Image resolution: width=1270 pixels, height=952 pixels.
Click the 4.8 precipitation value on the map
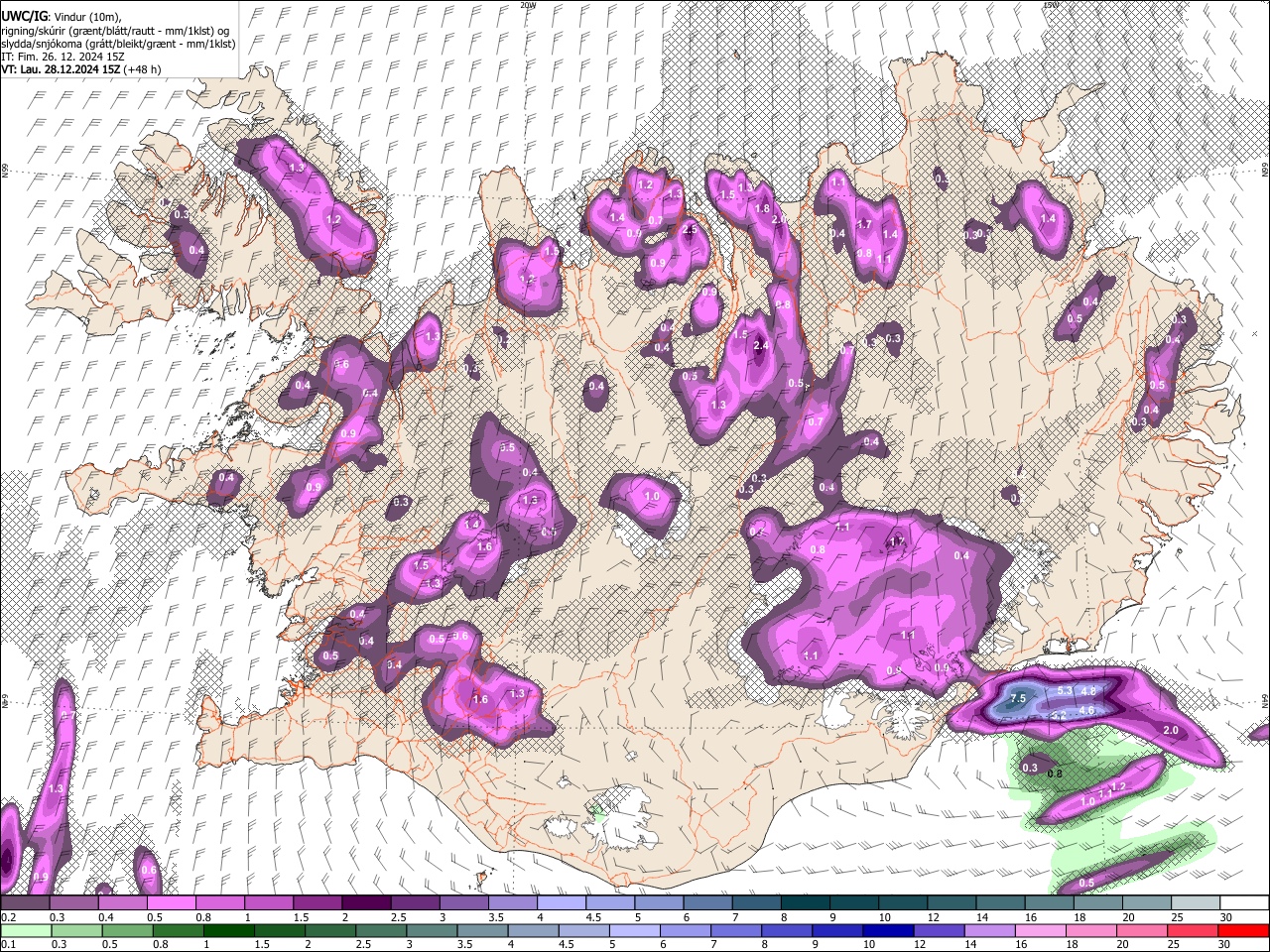coord(1087,690)
